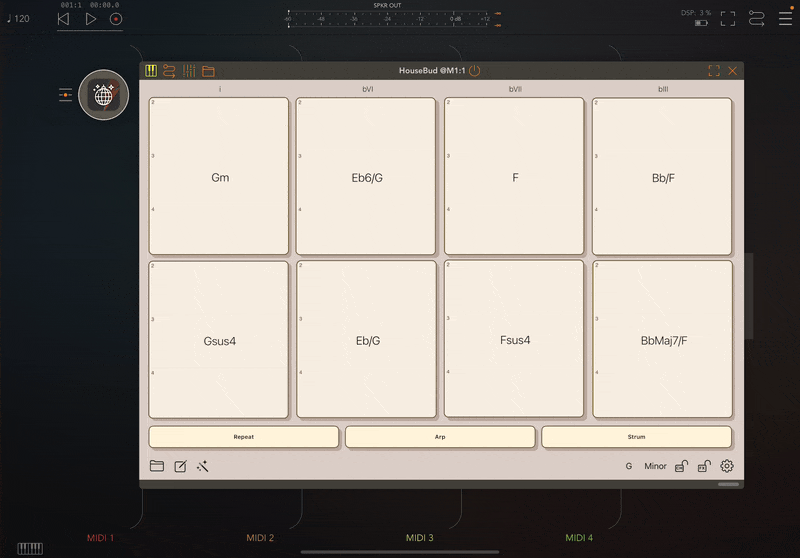Screen dimensions: 800x558
Task: Select the MIDI 1 channel label
Action: click(x=101, y=538)
